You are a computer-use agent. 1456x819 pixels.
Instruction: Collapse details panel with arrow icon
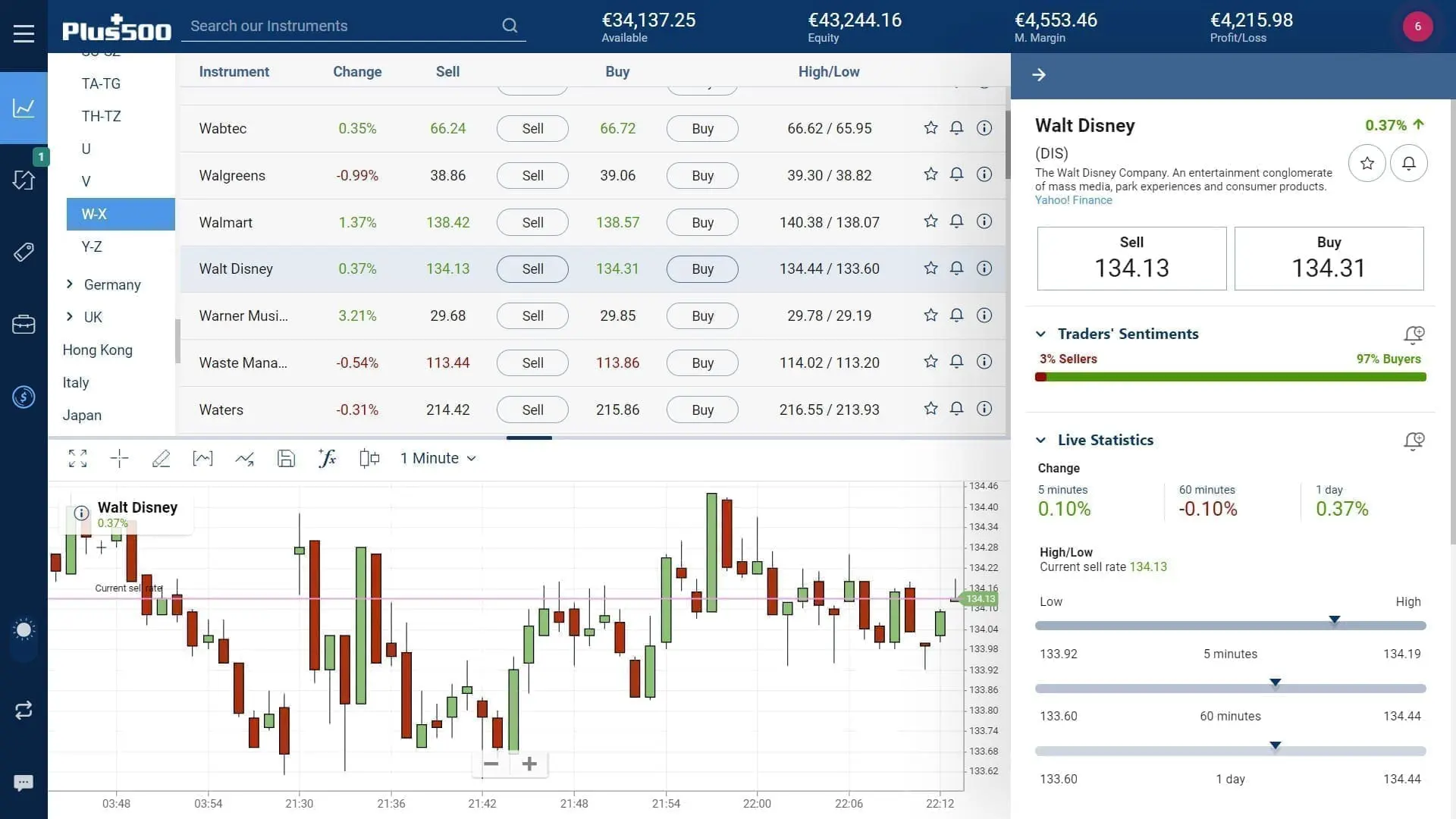coord(1039,74)
